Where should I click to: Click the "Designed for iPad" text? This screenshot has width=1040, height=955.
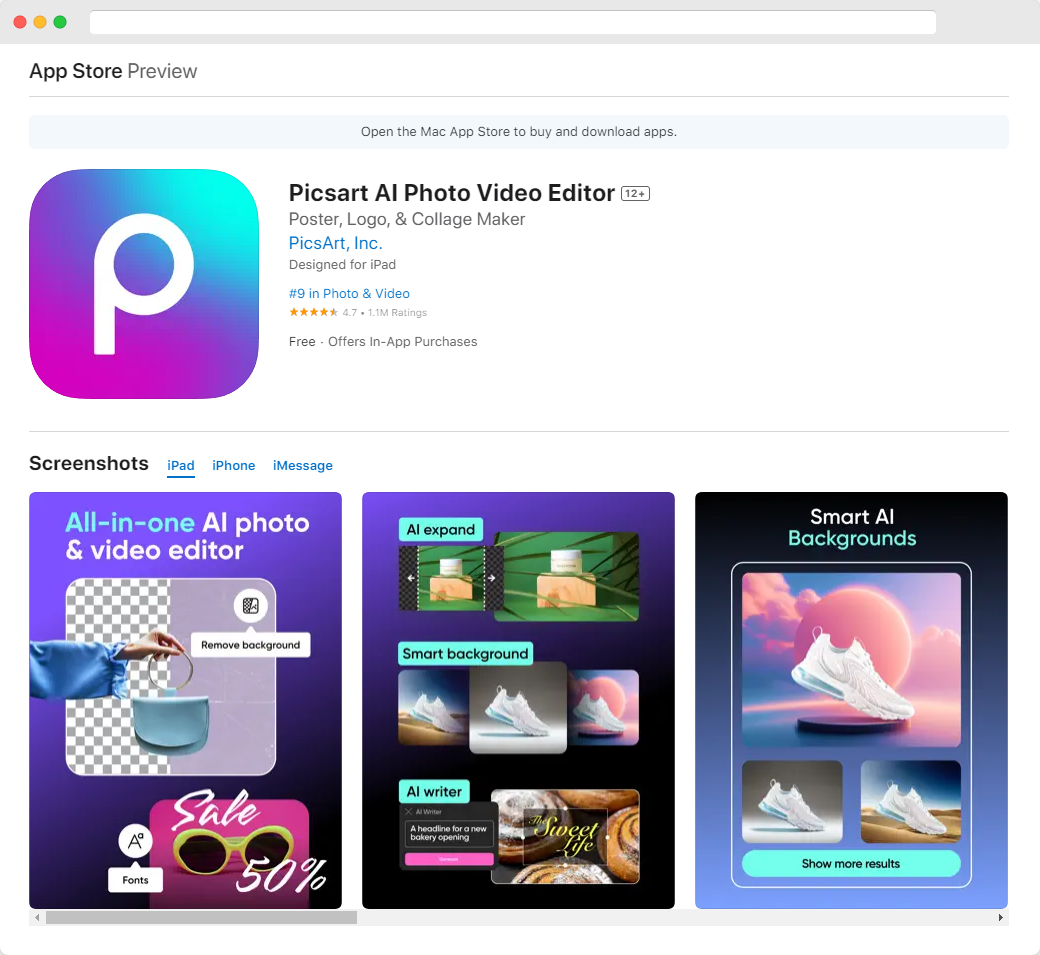(x=342, y=265)
